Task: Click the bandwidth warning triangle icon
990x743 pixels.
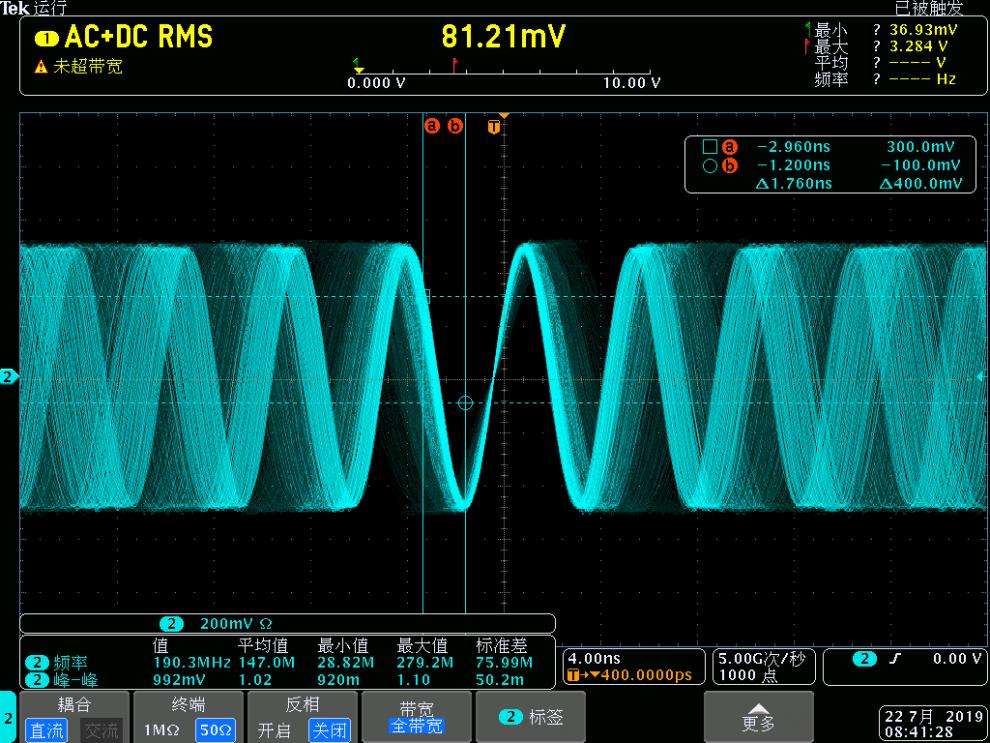Action: pos(41,68)
